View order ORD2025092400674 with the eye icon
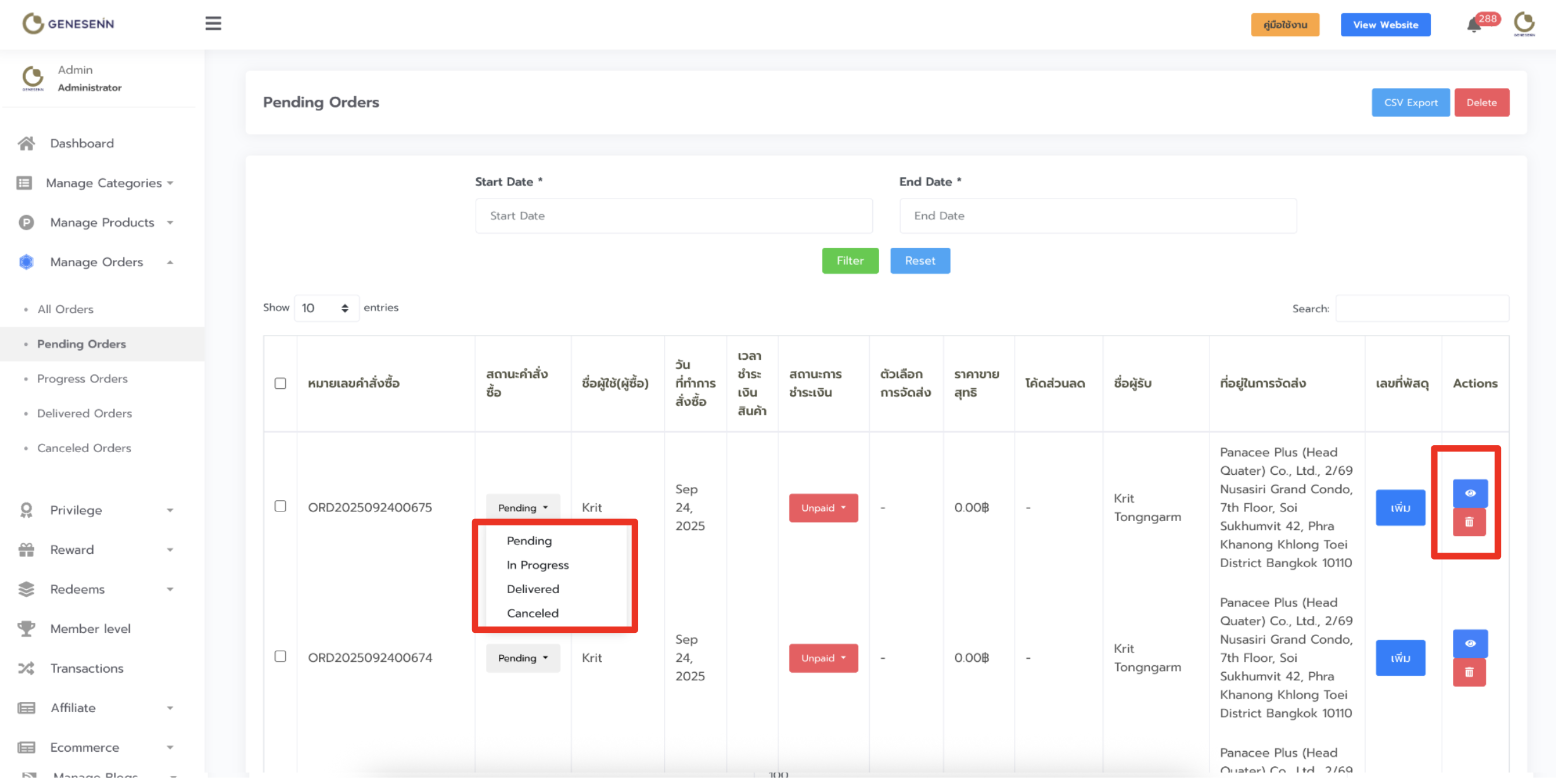Image resolution: width=1556 pixels, height=784 pixels. click(1469, 643)
